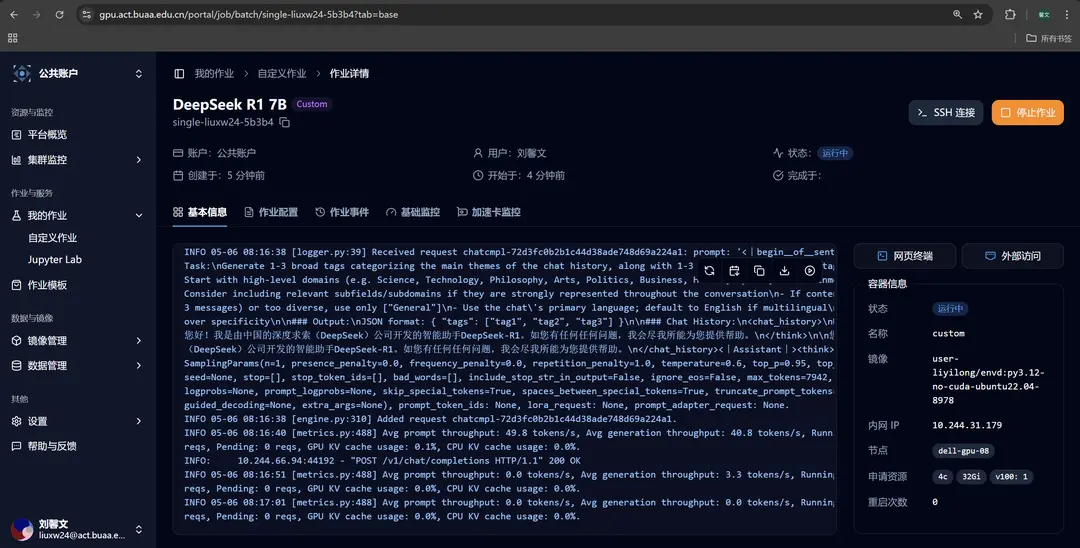The image size is (1080, 548).
Task: Click the Custom tag beside job title
Action: click(x=312, y=105)
